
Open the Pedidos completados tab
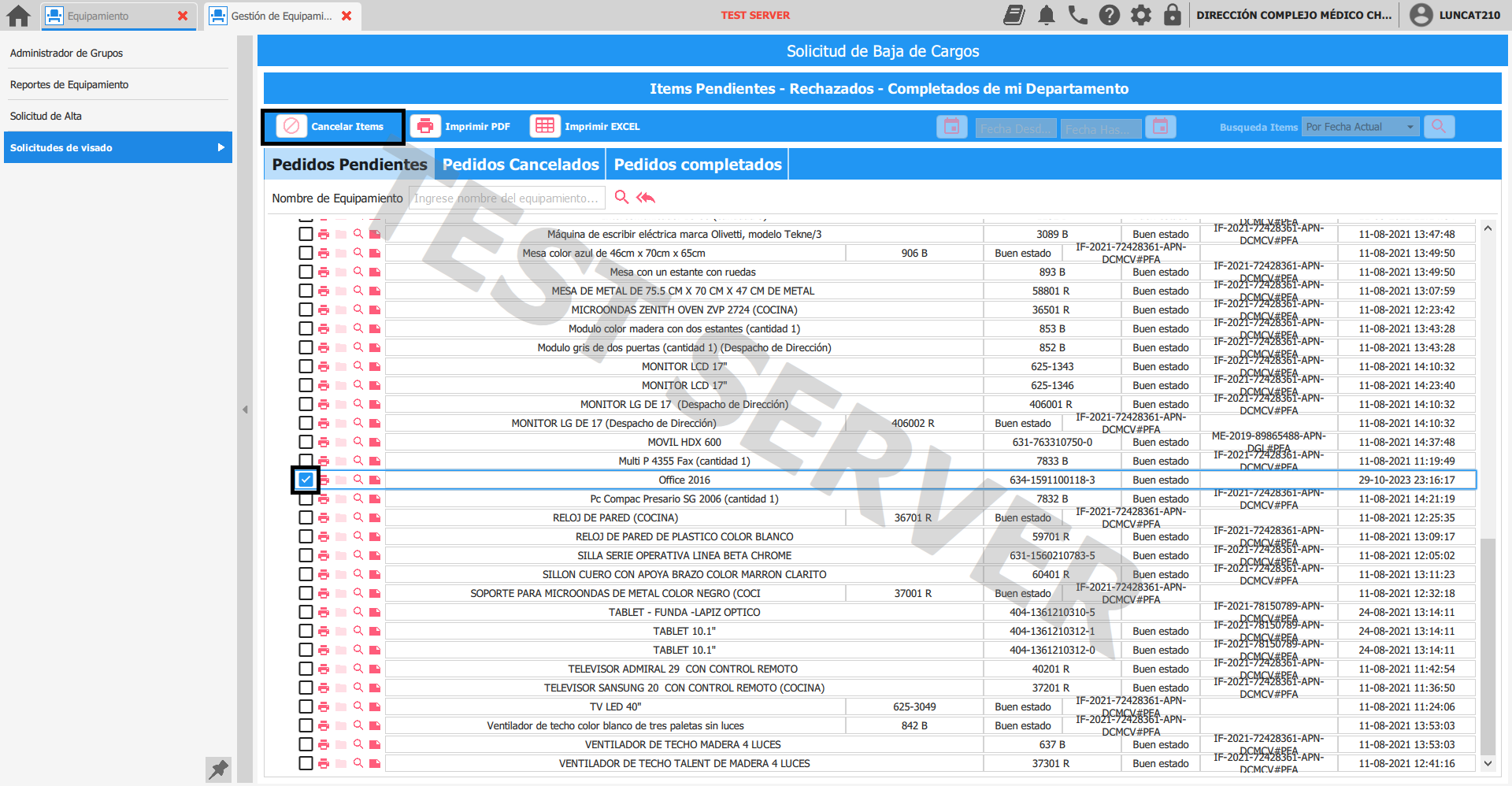tap(698, 165)
